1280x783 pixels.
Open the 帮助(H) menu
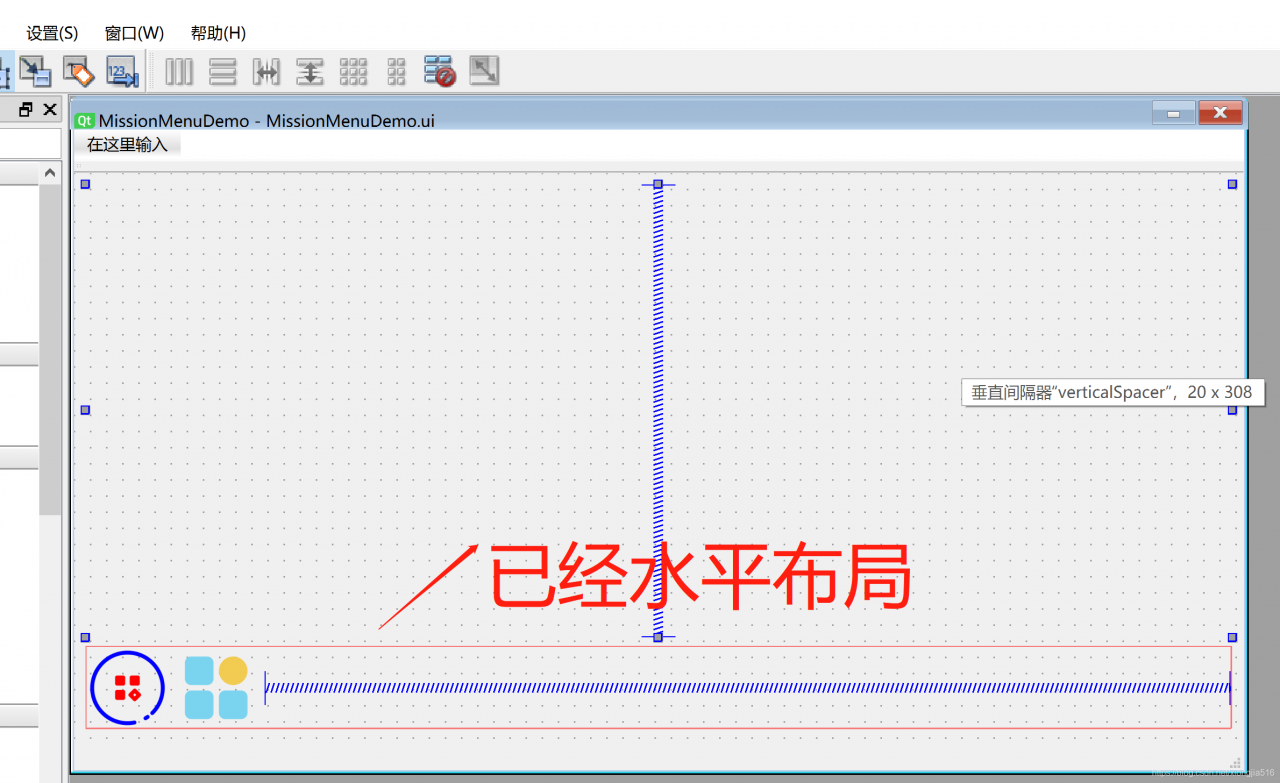click(218, 33)
